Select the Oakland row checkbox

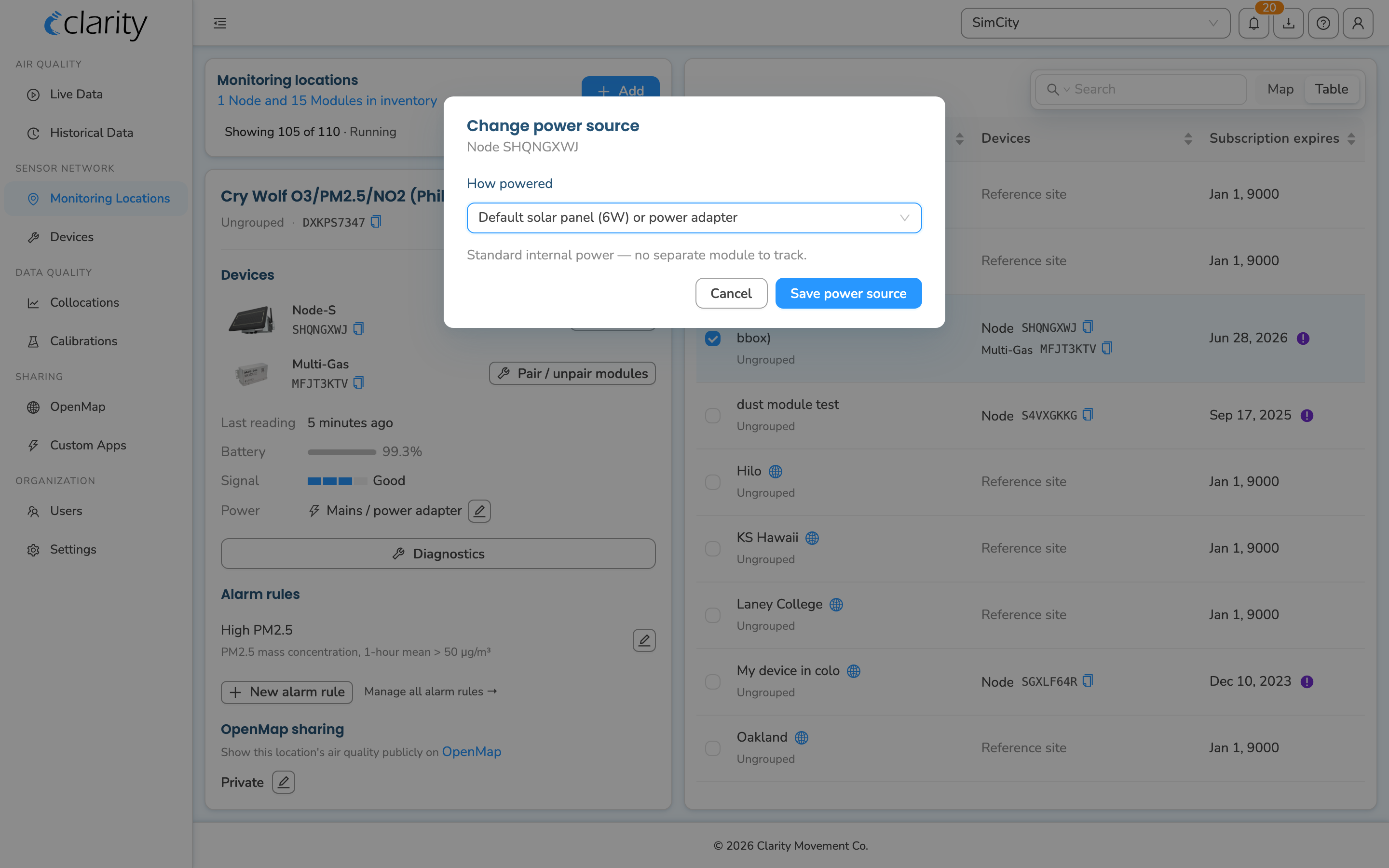click(713, 748)
